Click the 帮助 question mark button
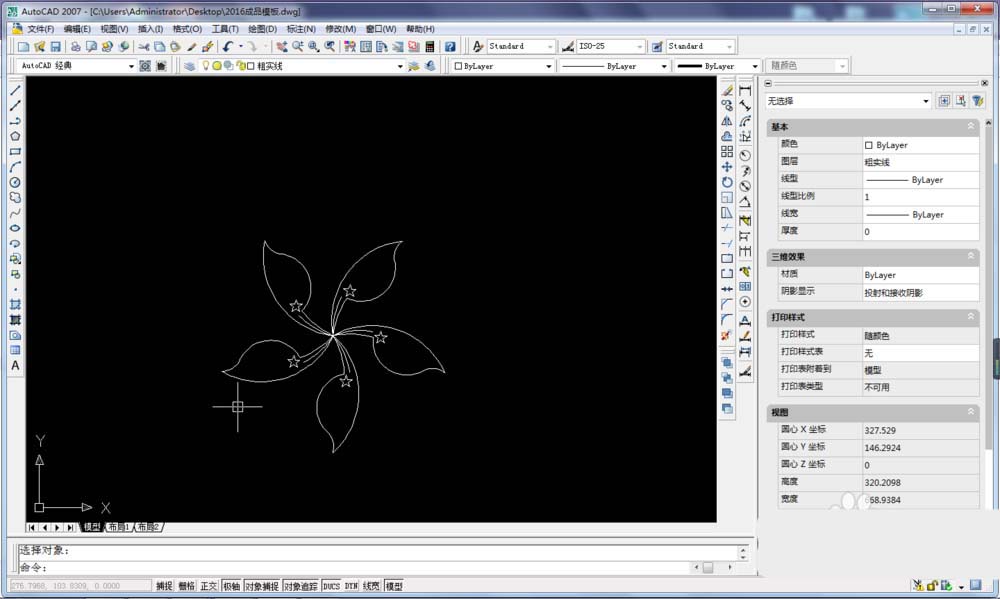Viewport: 1000px width, 599px height. click(x=452, y=46)
